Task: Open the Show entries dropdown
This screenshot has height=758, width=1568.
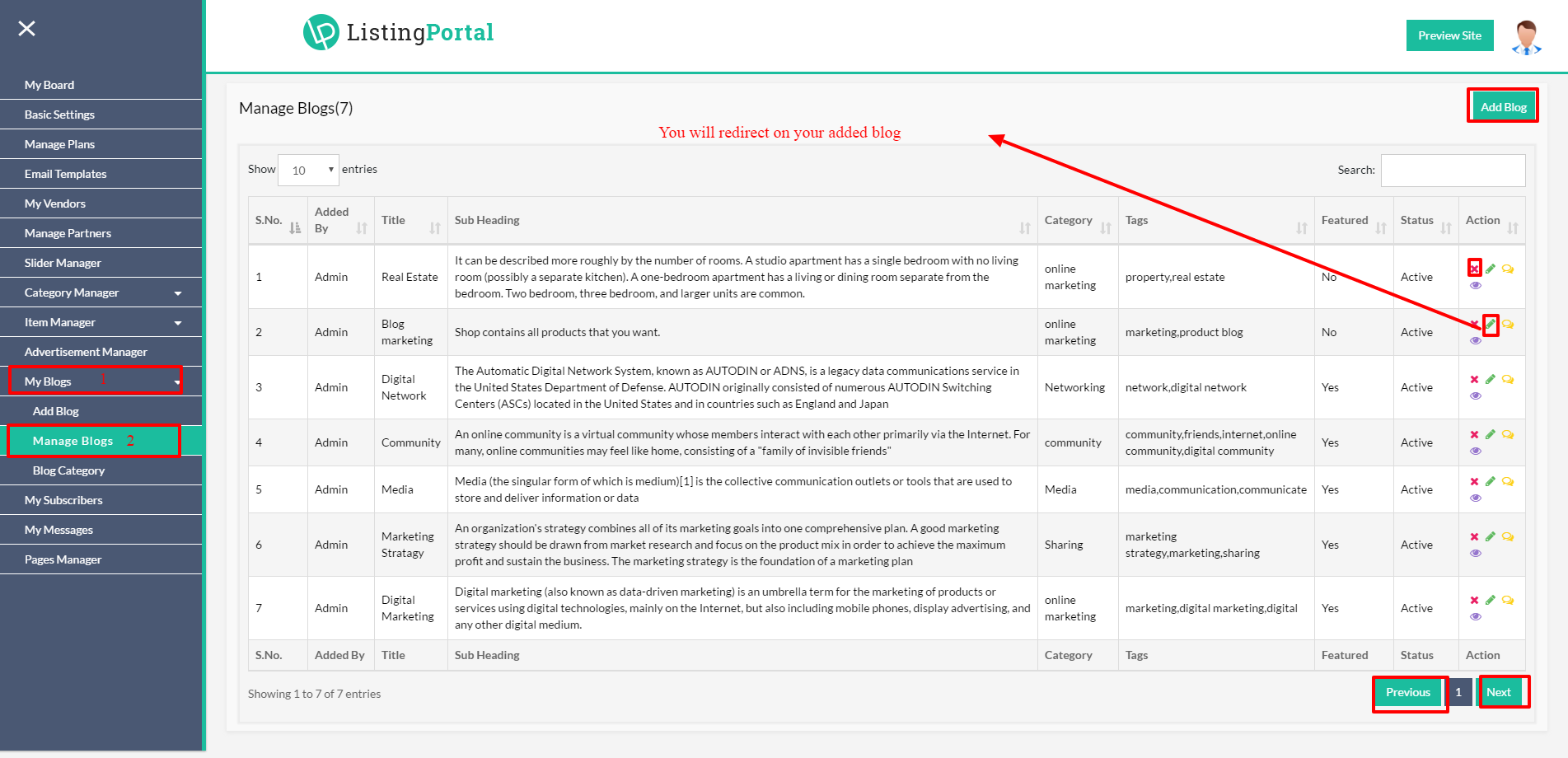Action: coord(308,170)
